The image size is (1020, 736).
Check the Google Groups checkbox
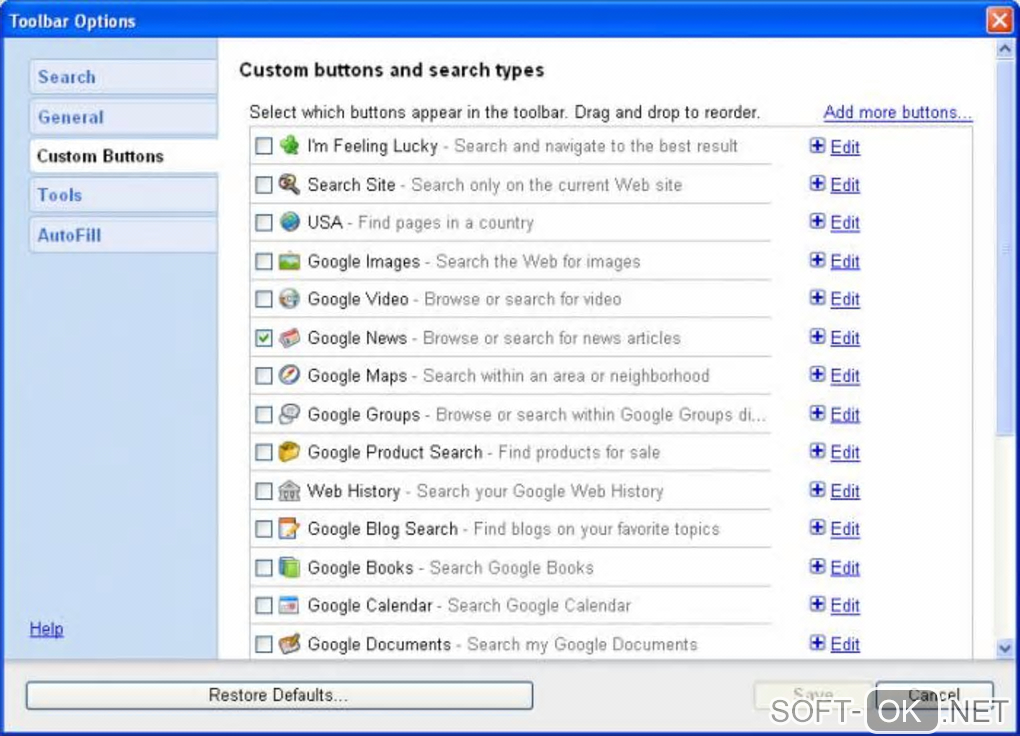pos(263,415)
